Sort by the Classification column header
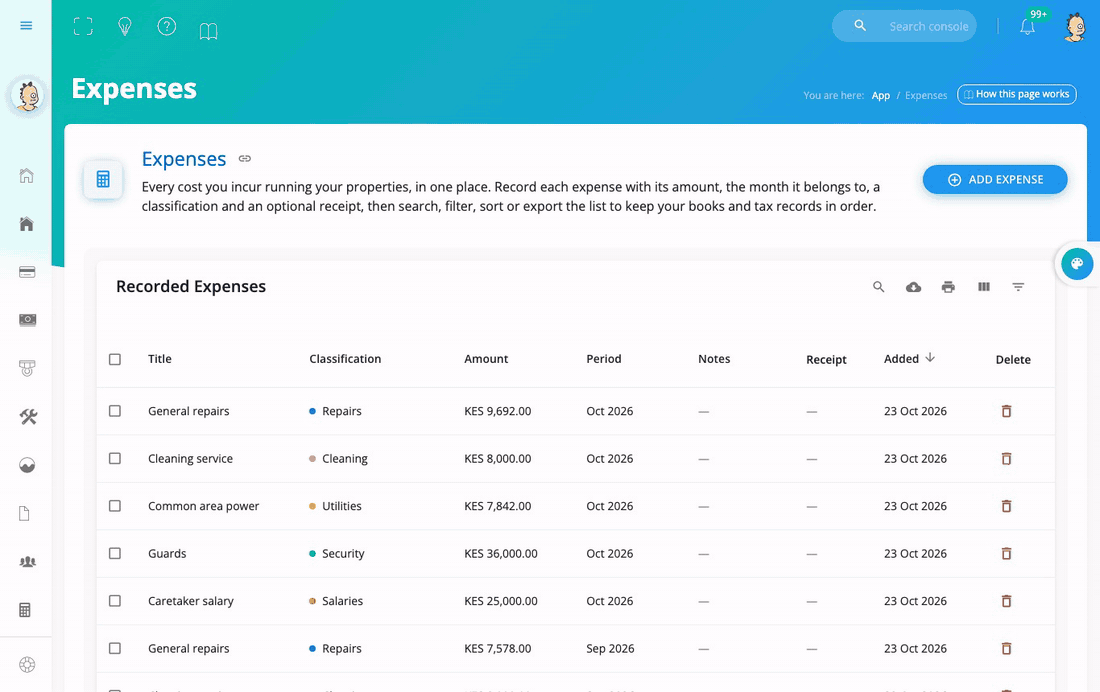The image size is (1100, 692). [345, 359]
